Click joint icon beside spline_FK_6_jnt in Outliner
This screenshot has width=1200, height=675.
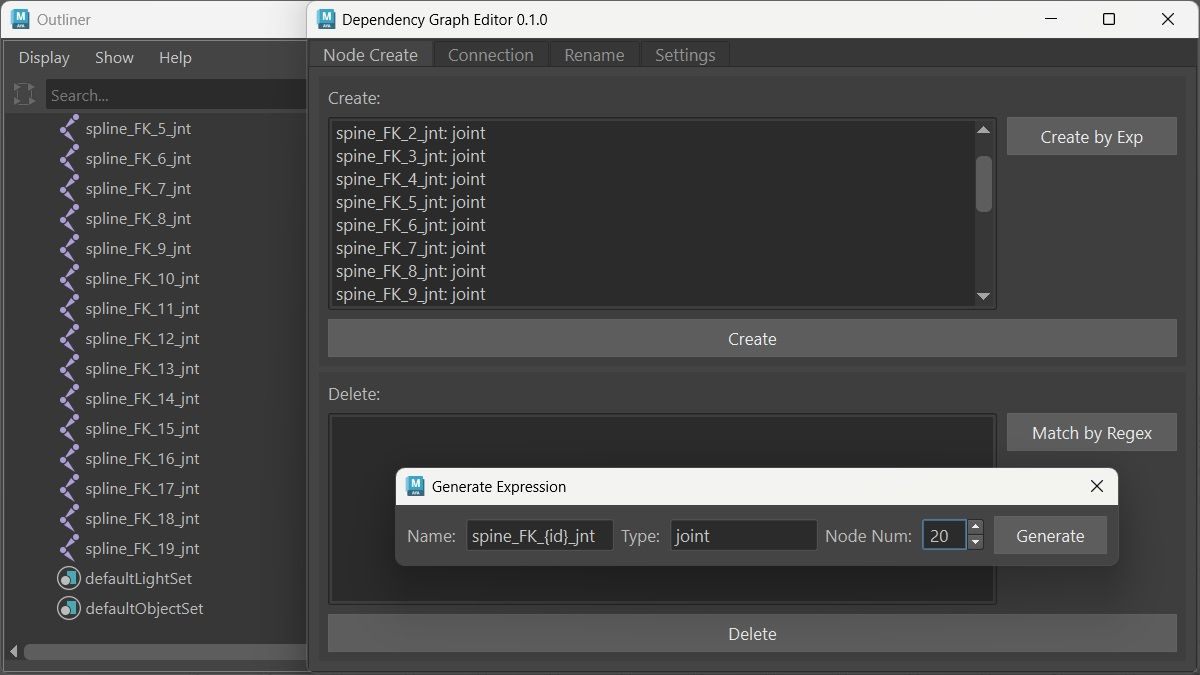pos(69,158)
